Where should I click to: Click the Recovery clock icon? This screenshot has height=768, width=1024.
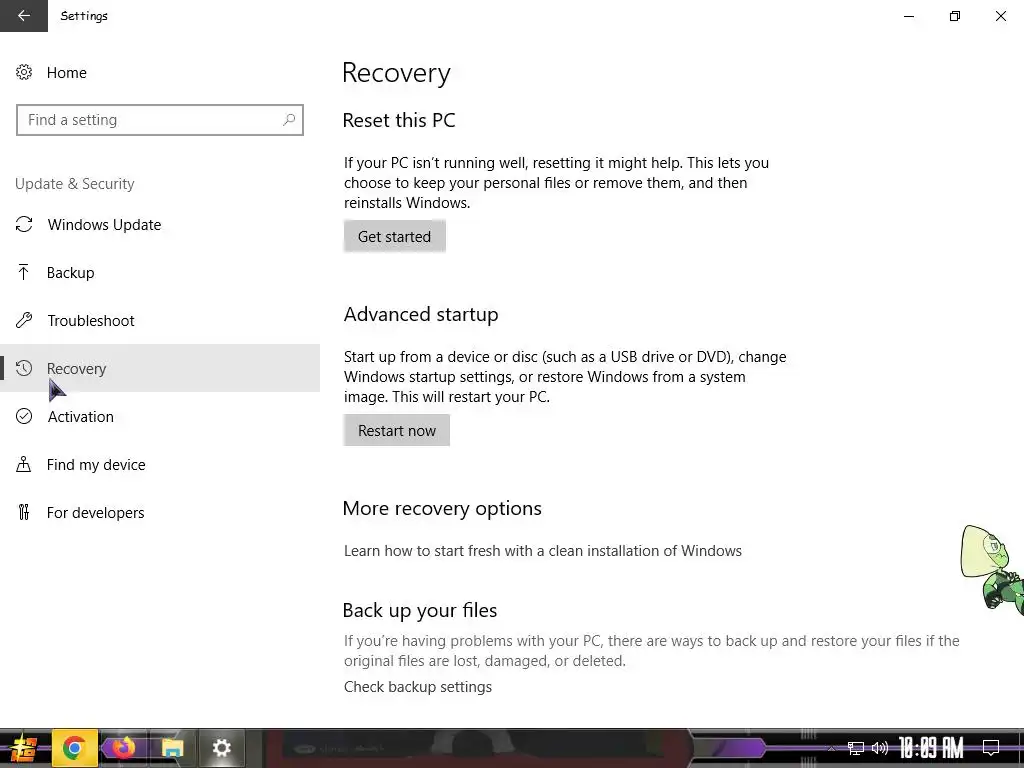point(24,368)
